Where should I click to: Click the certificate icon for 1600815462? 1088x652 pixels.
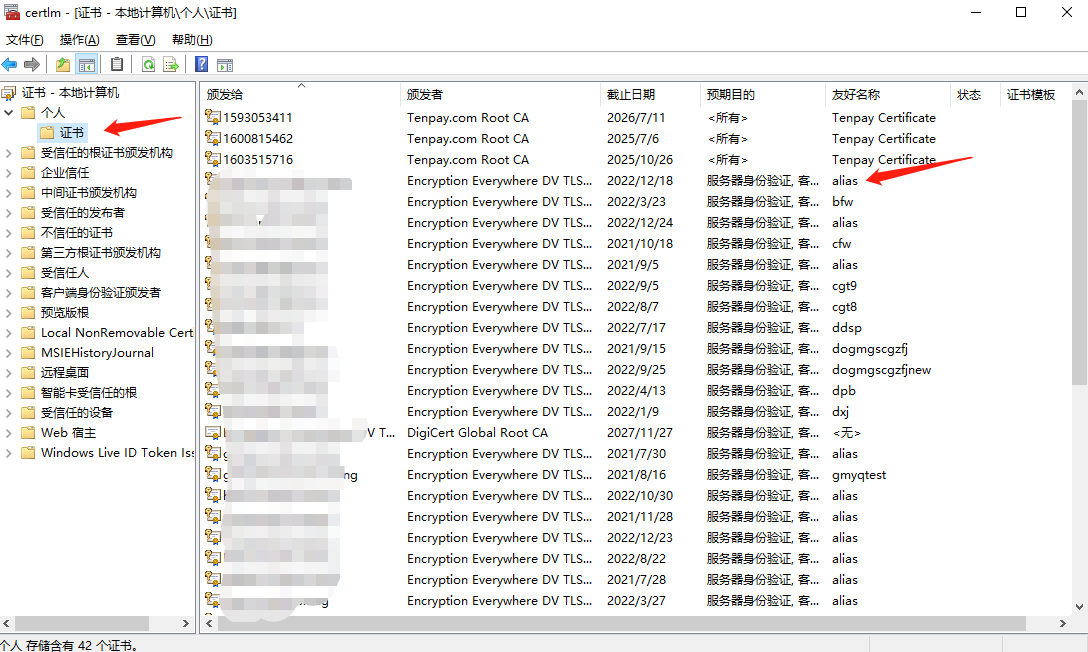(213, 138)
